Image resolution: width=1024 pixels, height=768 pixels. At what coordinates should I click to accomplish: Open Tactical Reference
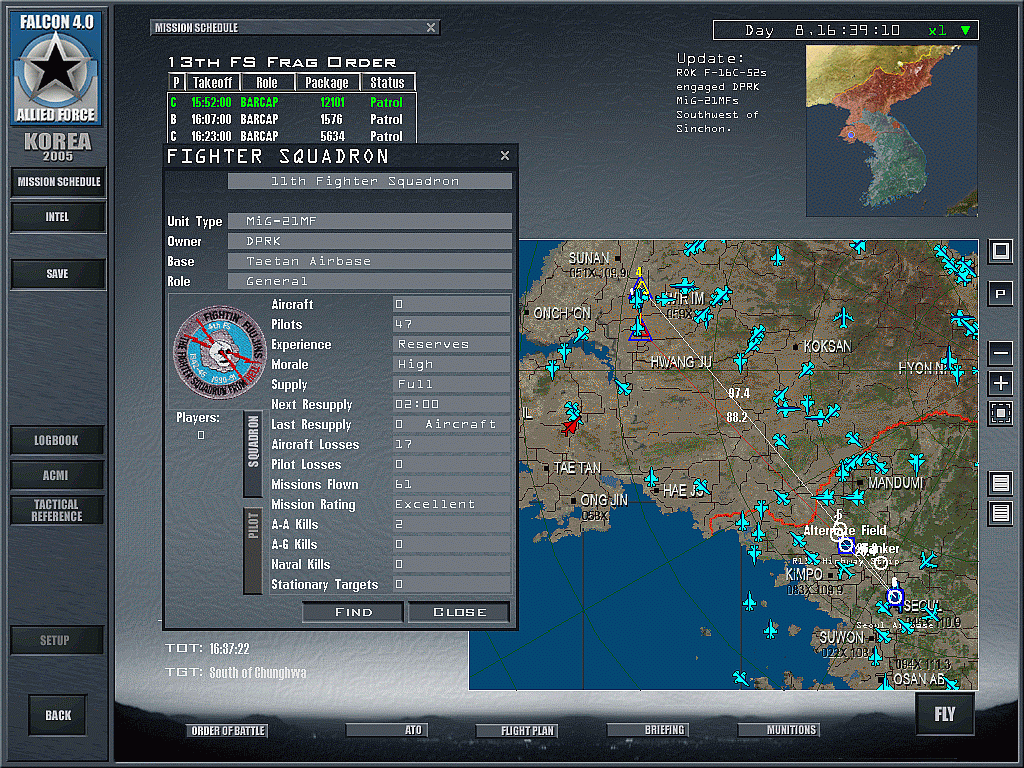(x=57, y=510)
